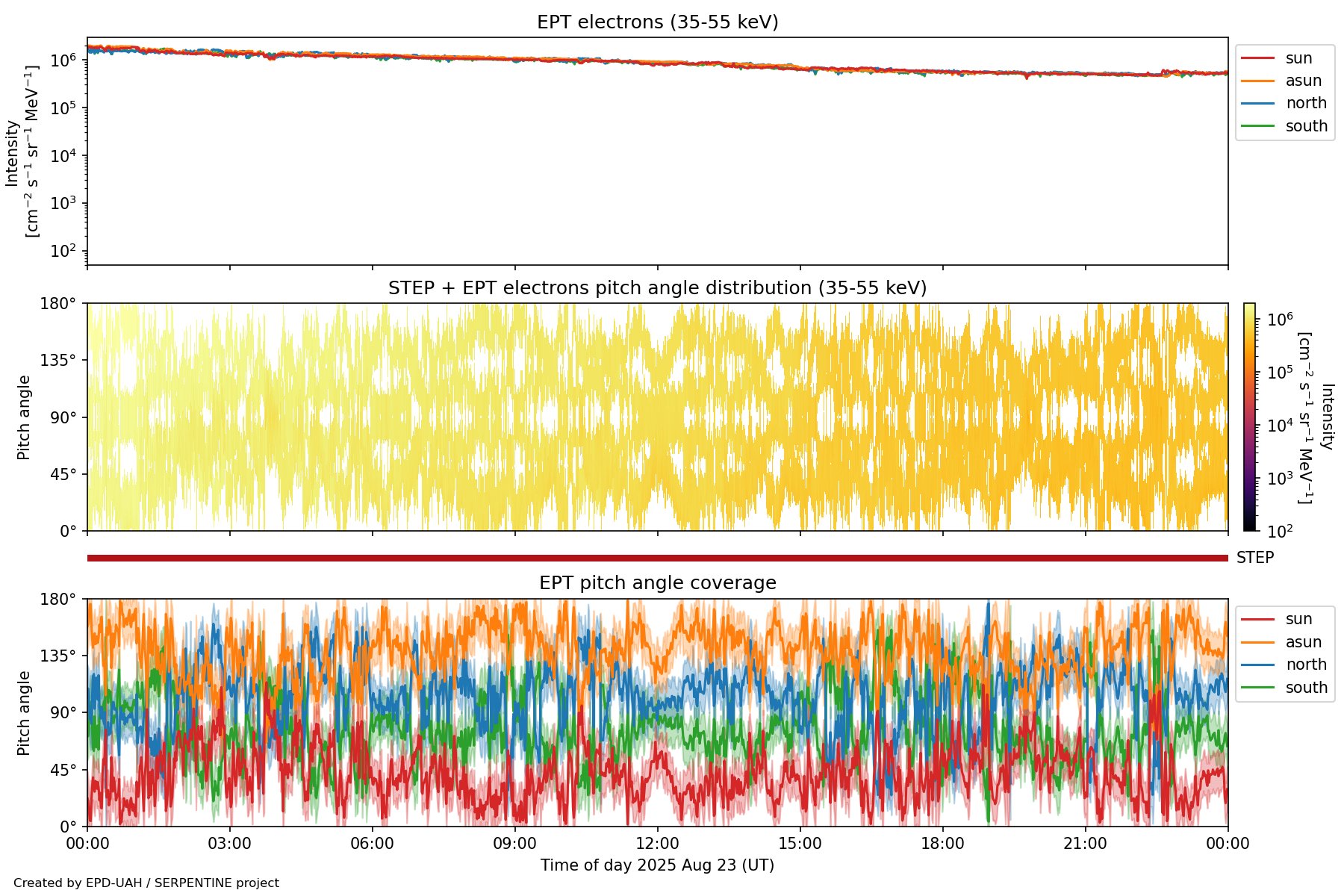Image resolution: width=1344 pixels, height=896 pixels.
Task: Click the 'Created by EPD-UAH / SERPENTINE project' text
Action: 146,883
